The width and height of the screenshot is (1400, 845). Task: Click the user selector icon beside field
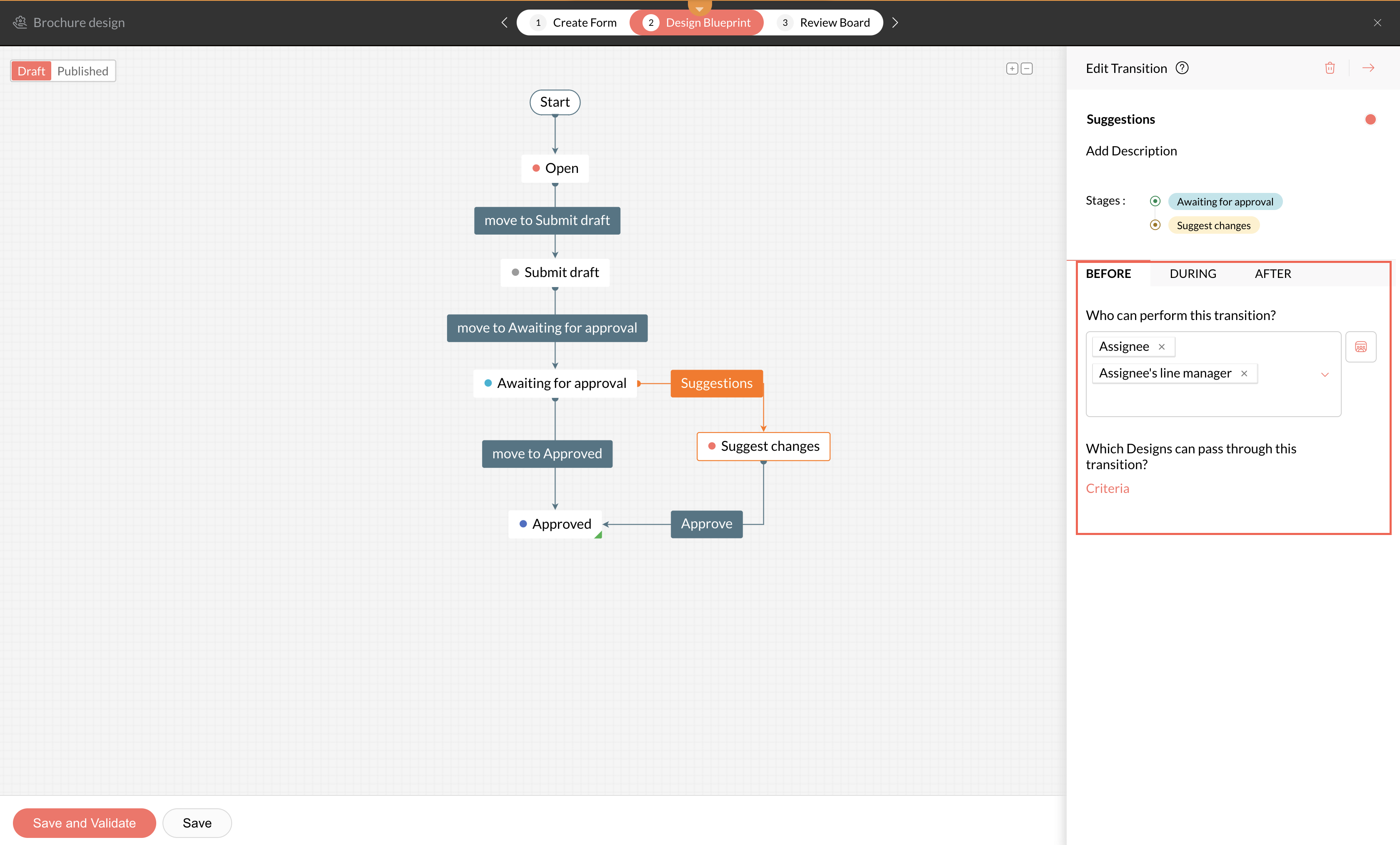coord(1360,347)
